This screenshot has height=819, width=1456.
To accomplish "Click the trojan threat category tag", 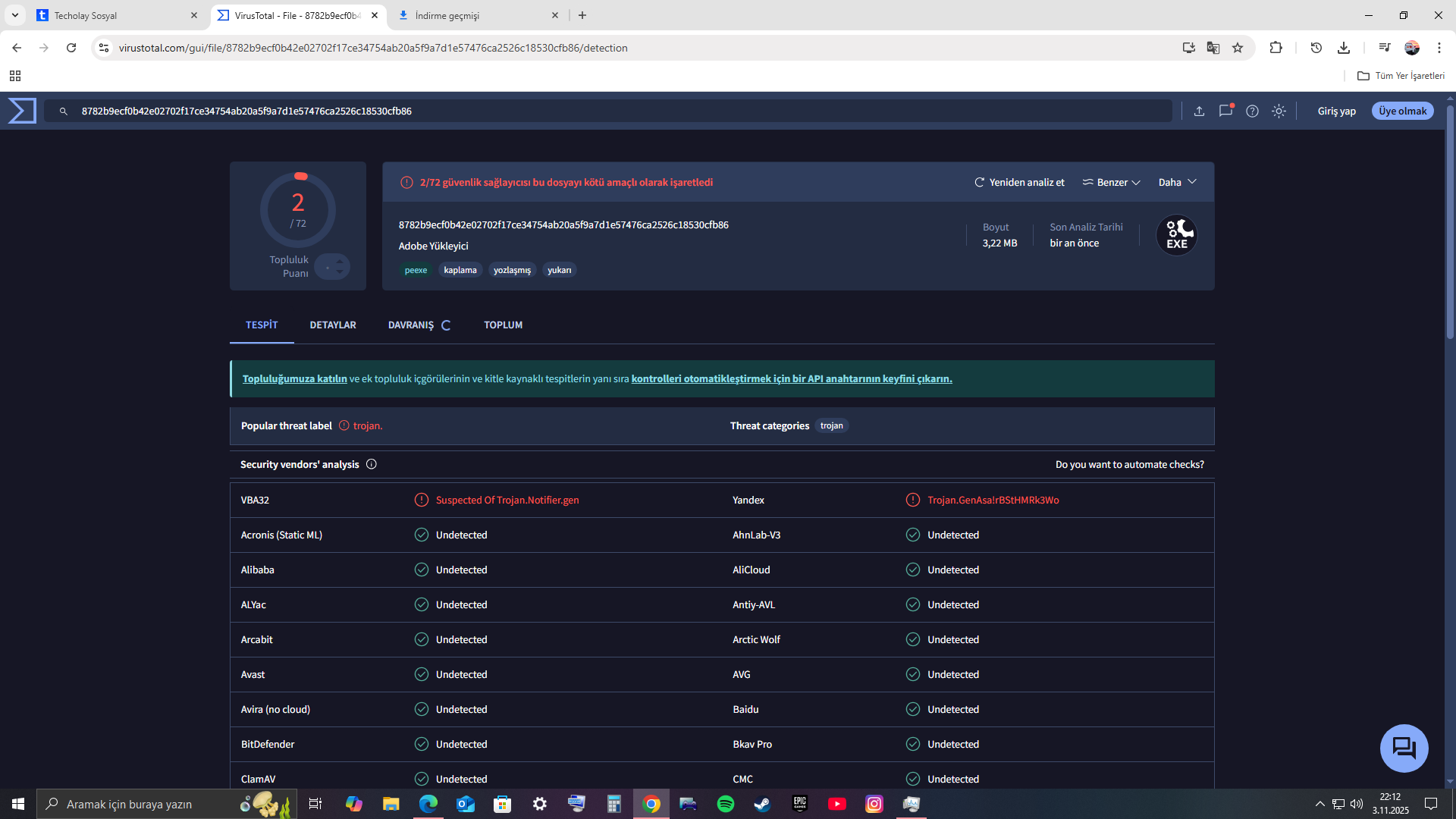I will pyautogui.click(x=832, y=425).
